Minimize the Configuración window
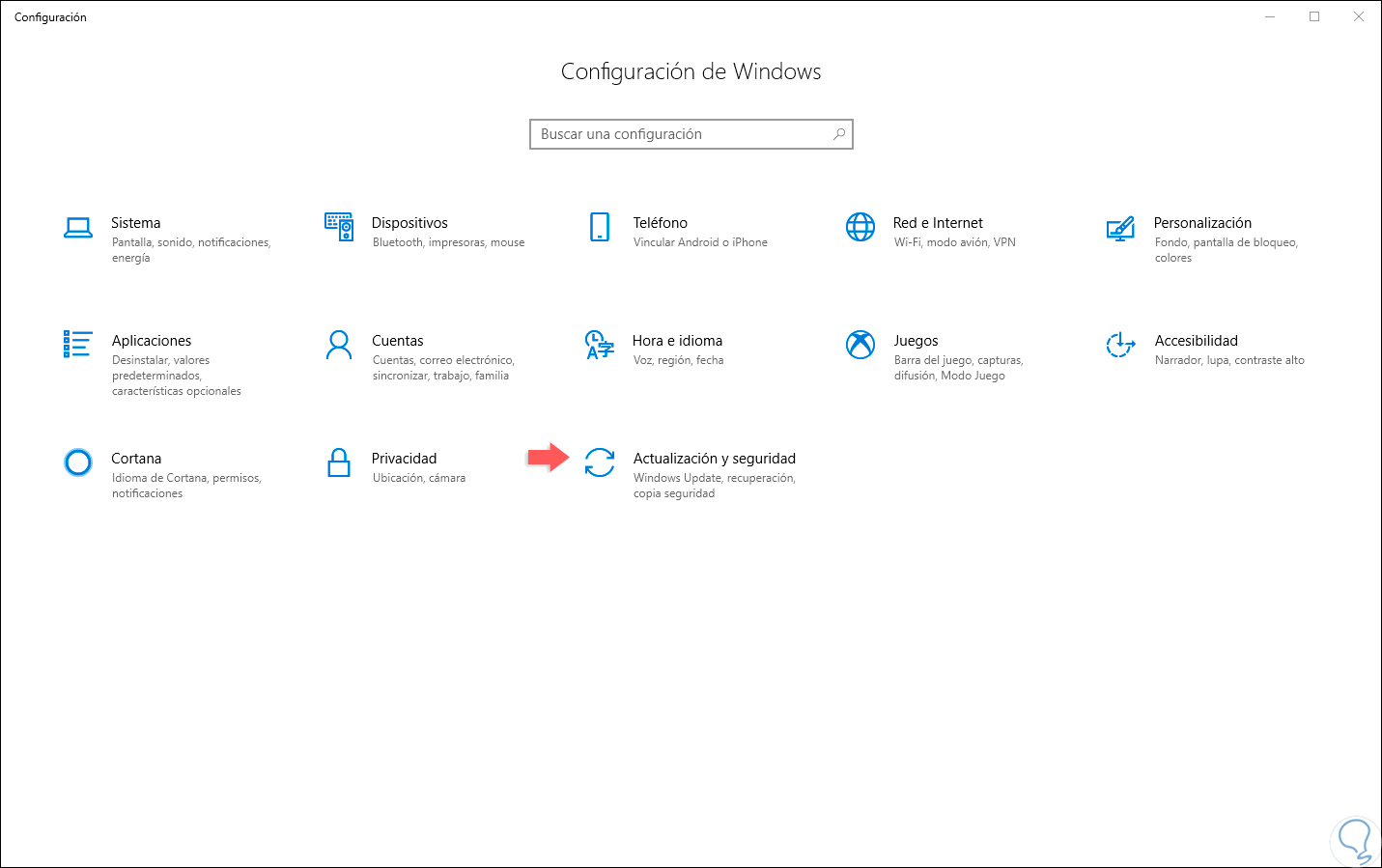This screenshot has height=868, width=1382. [1270, 16]
